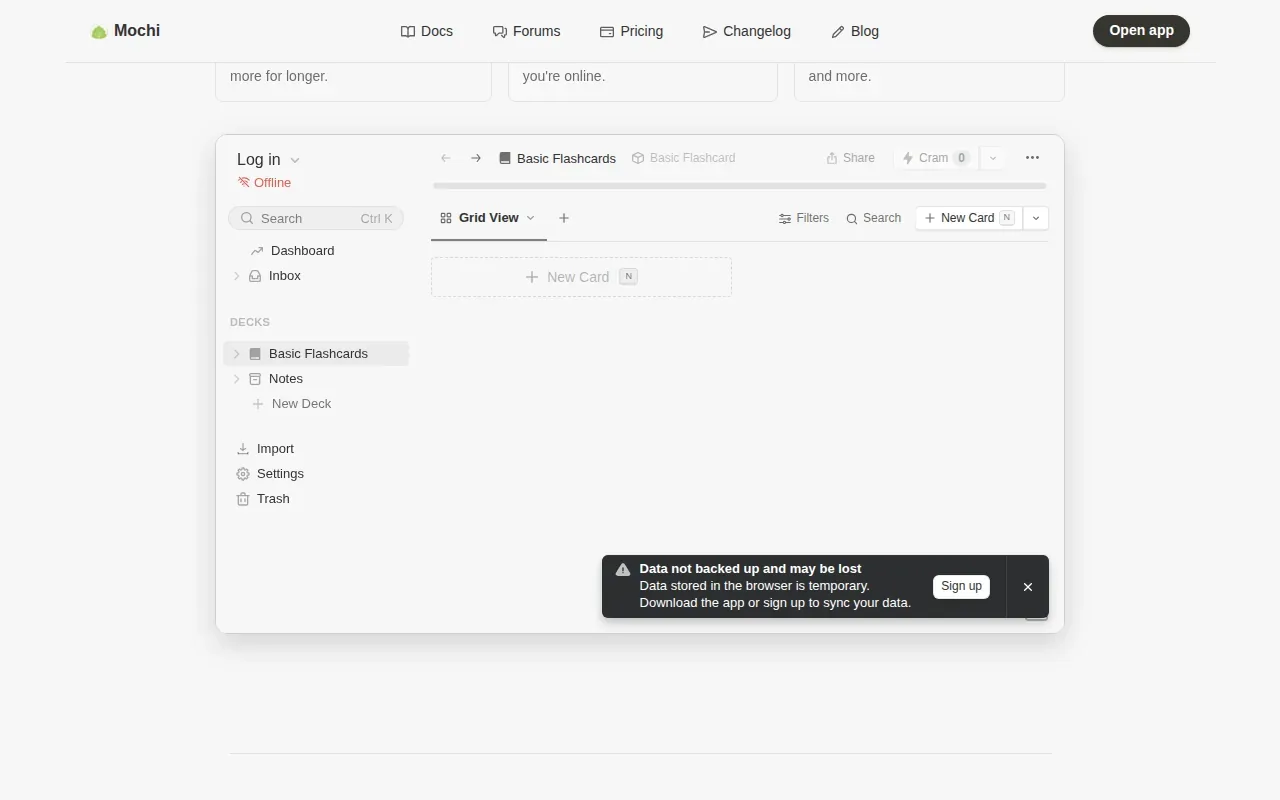
Task: Select the Basic Flashcards deck in sidebar
Action: pyautogui.click(x=317, y=354)
